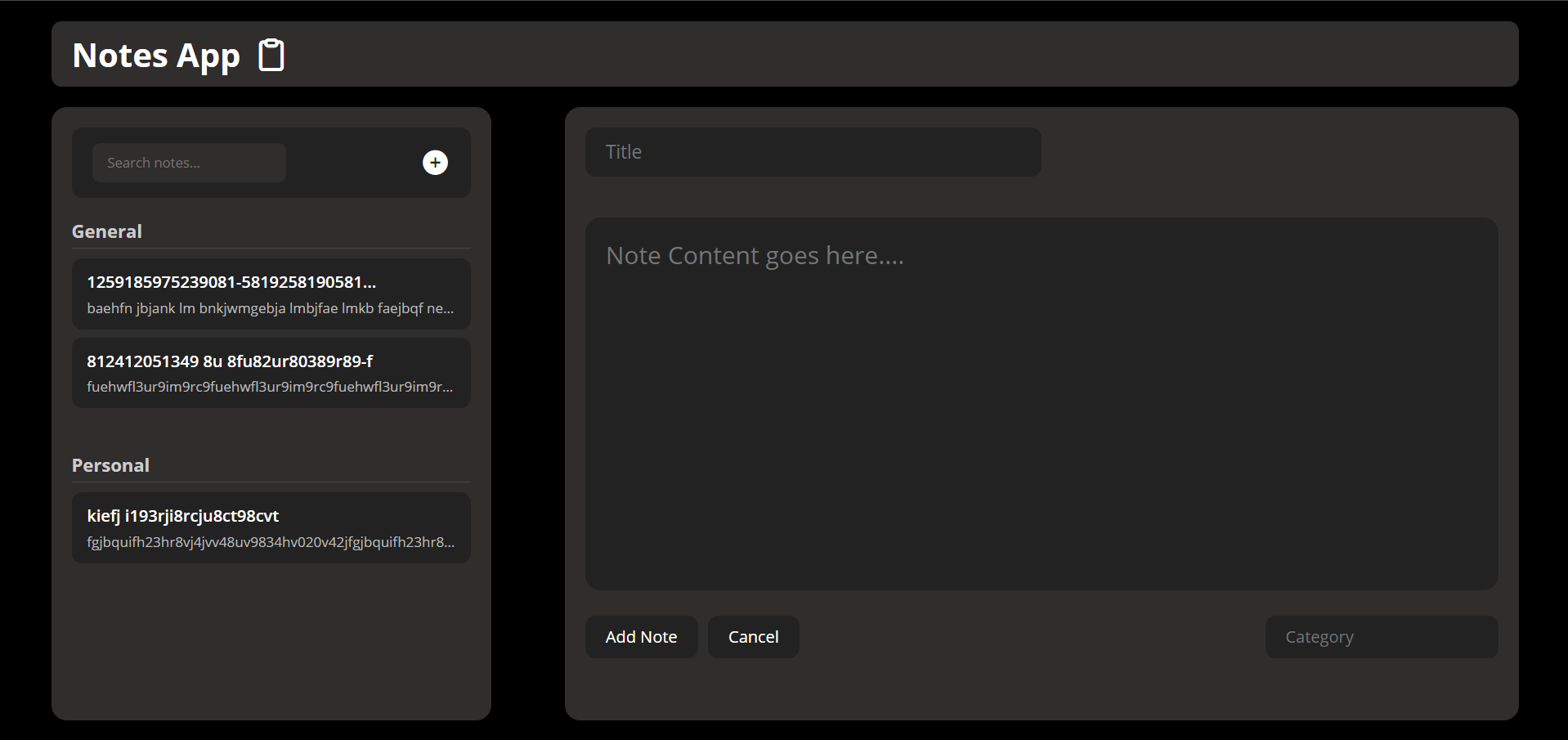Click the Notes App title text
The width and height of the screenshot is (1568, 740).
pyautogui.click(x=156, y=56)
